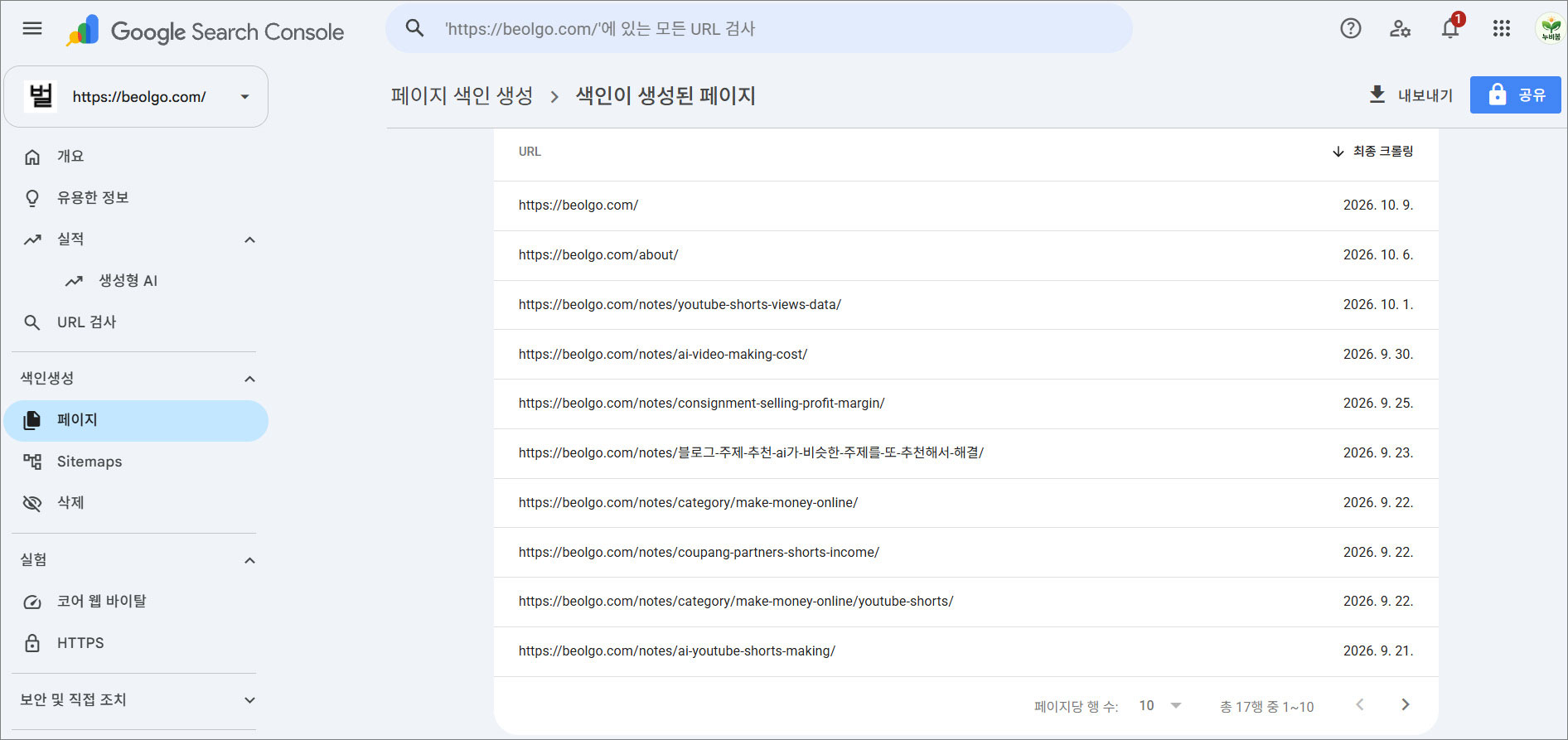The image size is (1568, 740).
Task: Open the Sitemaps page
Action: click(136, 462)
